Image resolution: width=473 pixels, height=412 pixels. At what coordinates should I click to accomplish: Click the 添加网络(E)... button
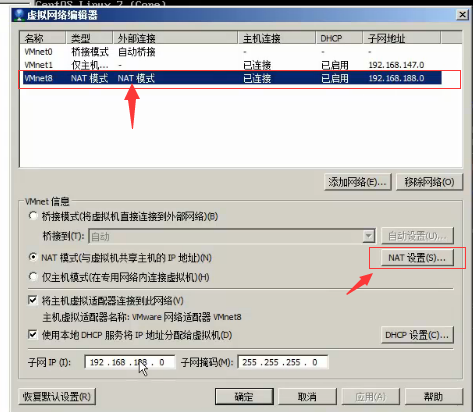(358, 182)
